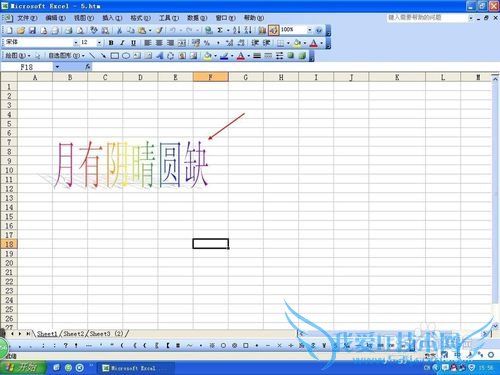Open a file using the folder icon
The width and height of the screenshot is (500, 375).
(x=21, y=30)
